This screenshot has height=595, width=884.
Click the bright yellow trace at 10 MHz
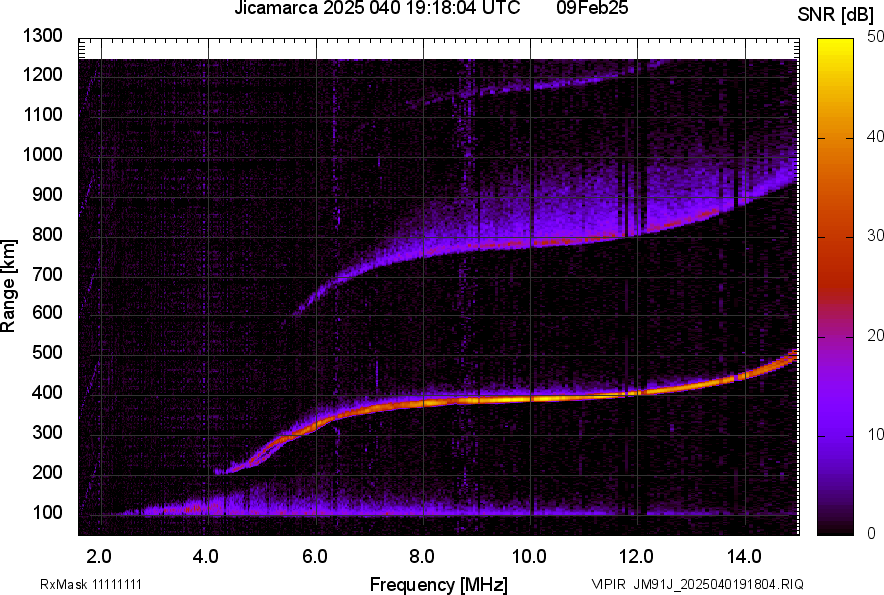(531, 399)
